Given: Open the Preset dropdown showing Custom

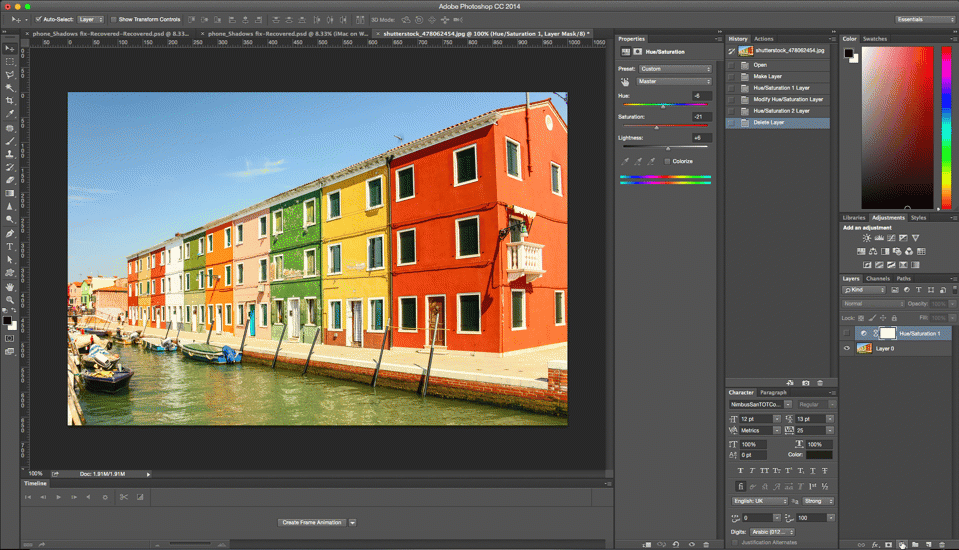Looking at the screenshot, I should (x=675, y=69).
